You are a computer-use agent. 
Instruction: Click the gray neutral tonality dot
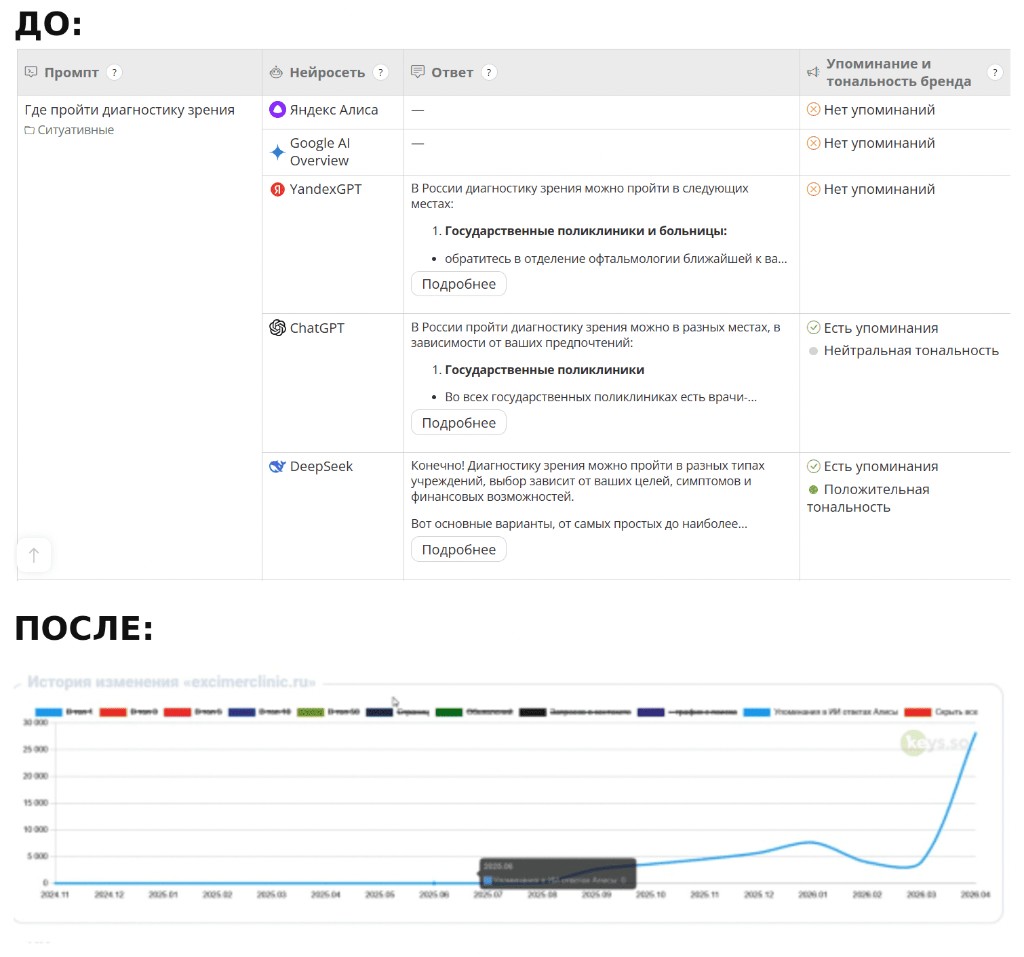(813, 351)
